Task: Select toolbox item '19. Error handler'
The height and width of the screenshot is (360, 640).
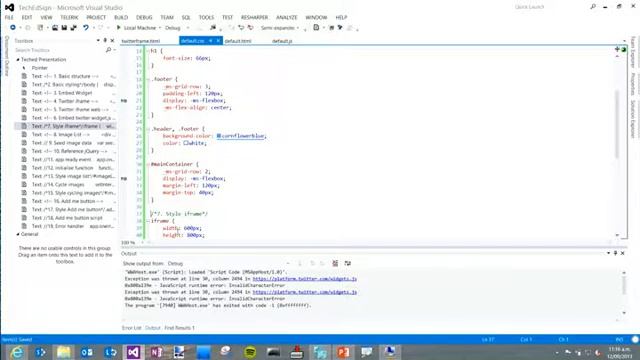Action: point(65,226)
